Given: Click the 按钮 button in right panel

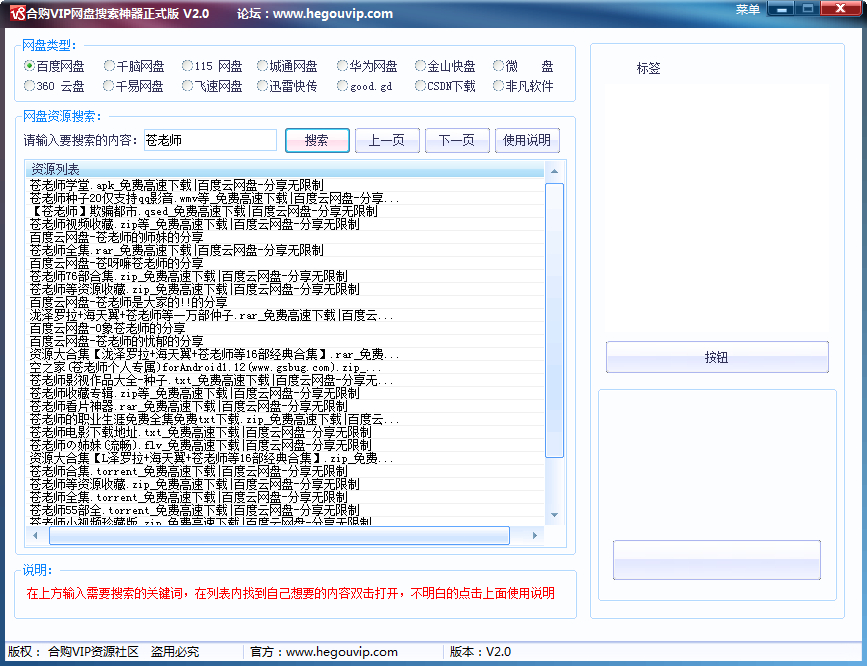Looking at the screenshot, I should coord(717,357).
